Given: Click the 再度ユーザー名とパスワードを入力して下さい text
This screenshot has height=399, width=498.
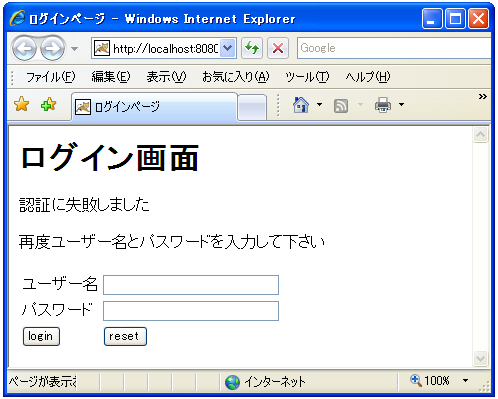Looking at the screenshot, I should [172, 242].
